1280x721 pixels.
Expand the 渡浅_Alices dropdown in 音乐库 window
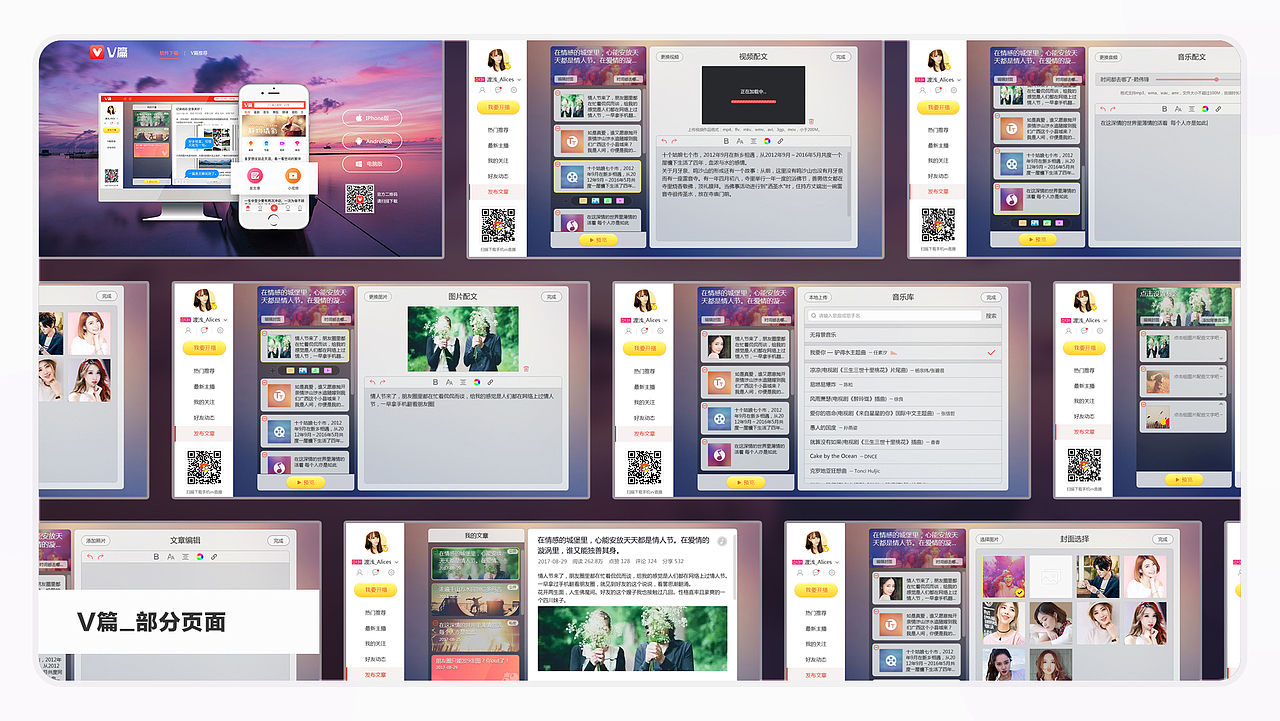[665, 320]
